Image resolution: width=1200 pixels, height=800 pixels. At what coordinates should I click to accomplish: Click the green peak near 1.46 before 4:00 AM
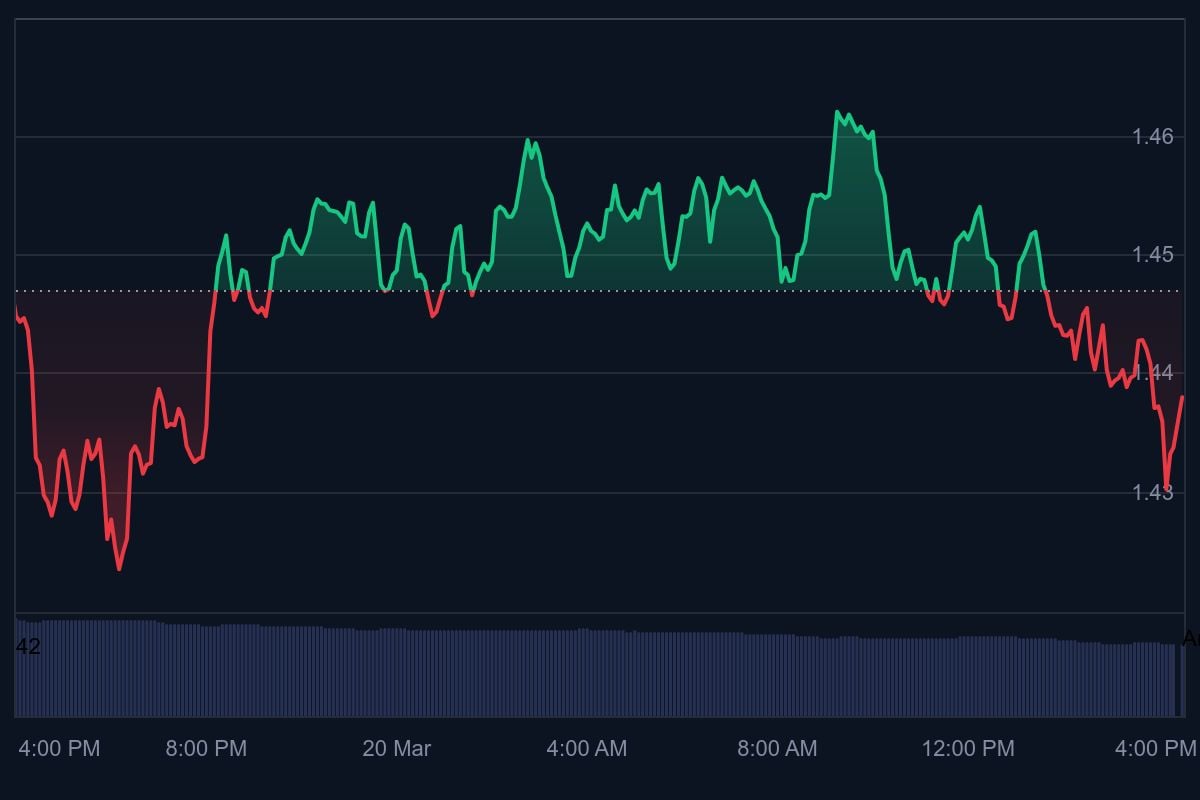click(x=528, y=140)
